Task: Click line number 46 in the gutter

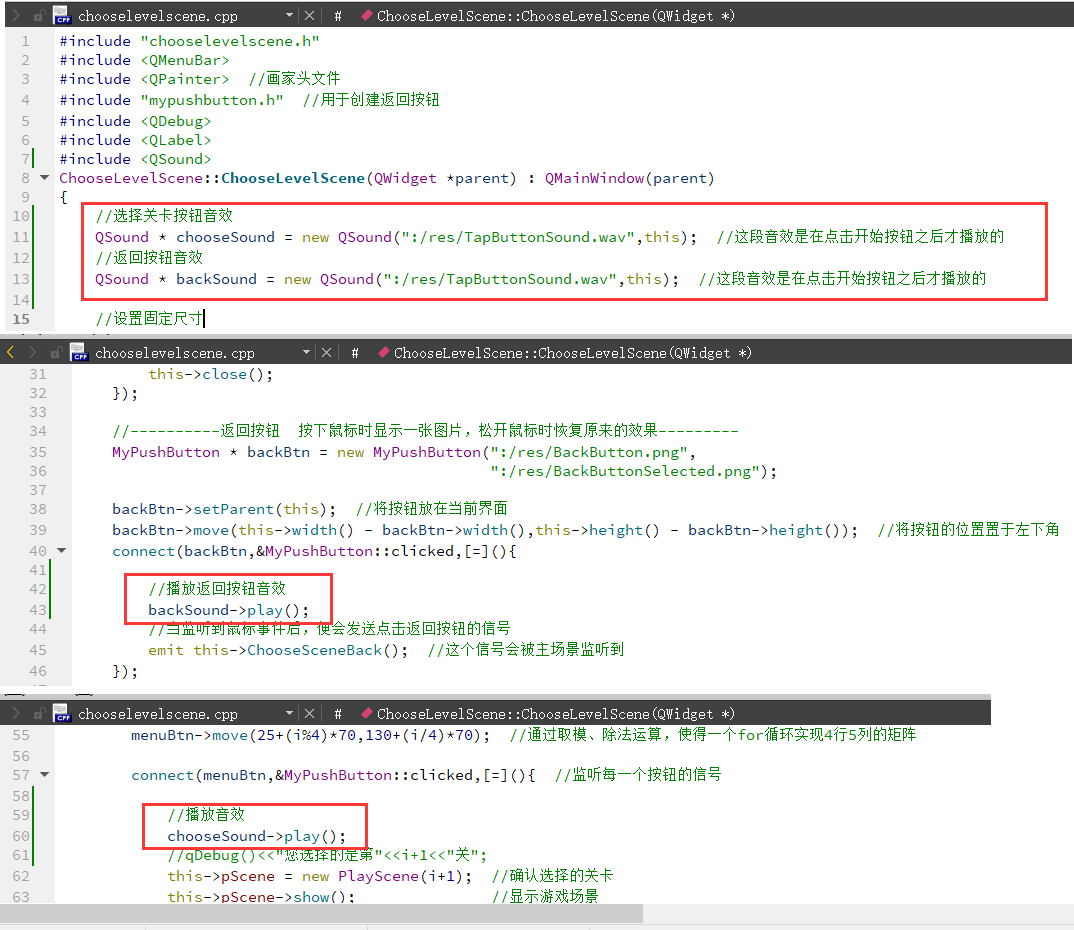Action: [x=38, y=671]
